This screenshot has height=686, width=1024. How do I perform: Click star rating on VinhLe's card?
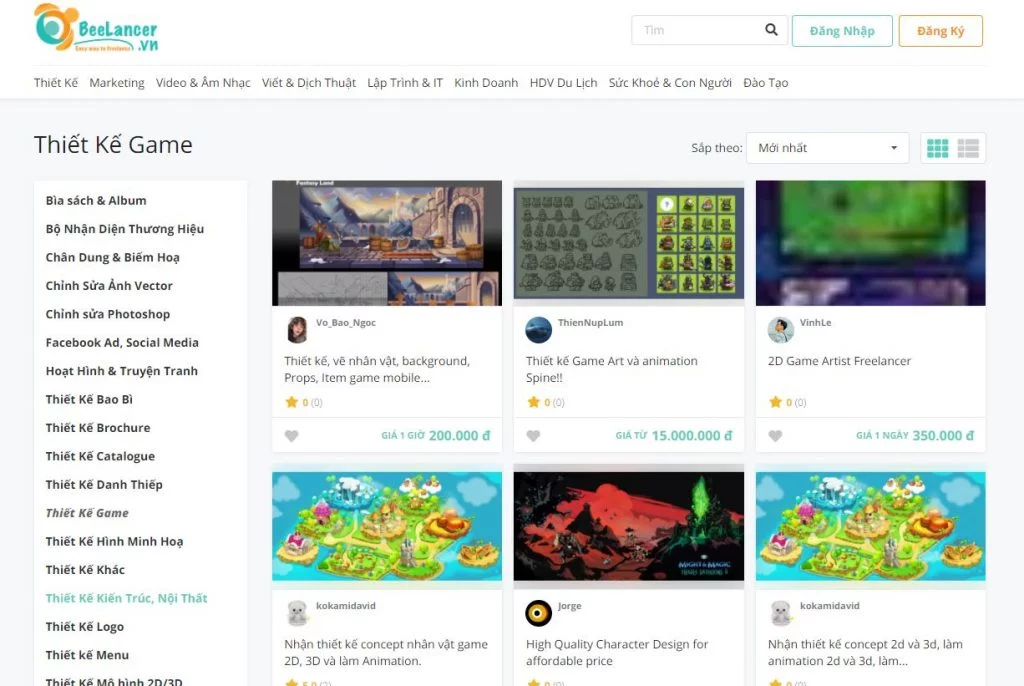[x=787, y=402]
